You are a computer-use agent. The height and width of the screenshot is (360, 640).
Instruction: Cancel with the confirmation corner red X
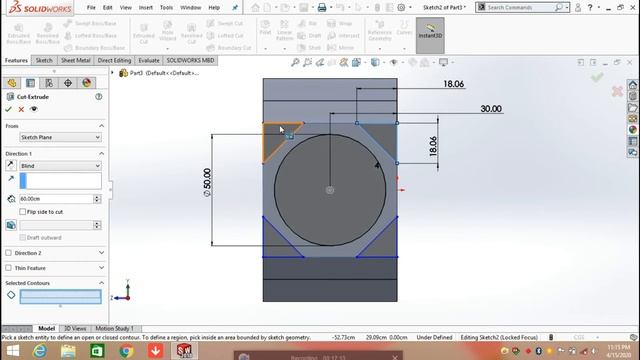617,91
